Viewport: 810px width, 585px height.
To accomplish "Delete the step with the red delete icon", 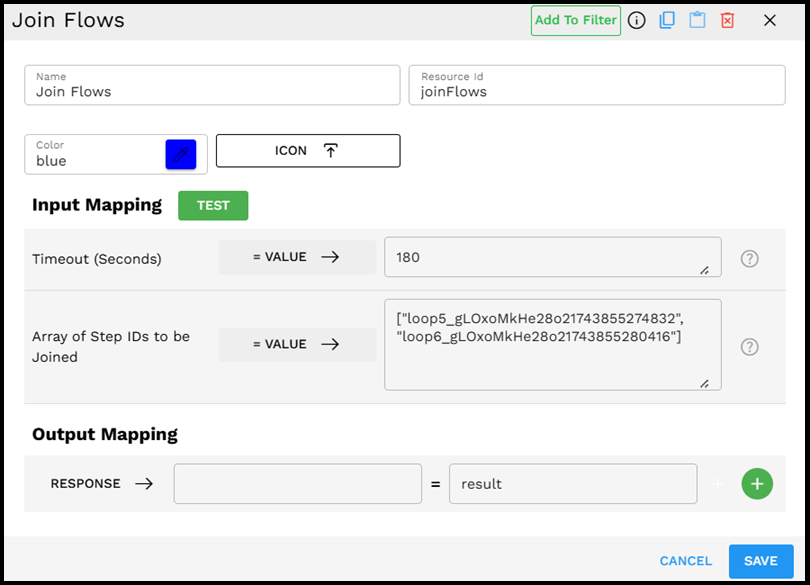I will 727,20.
